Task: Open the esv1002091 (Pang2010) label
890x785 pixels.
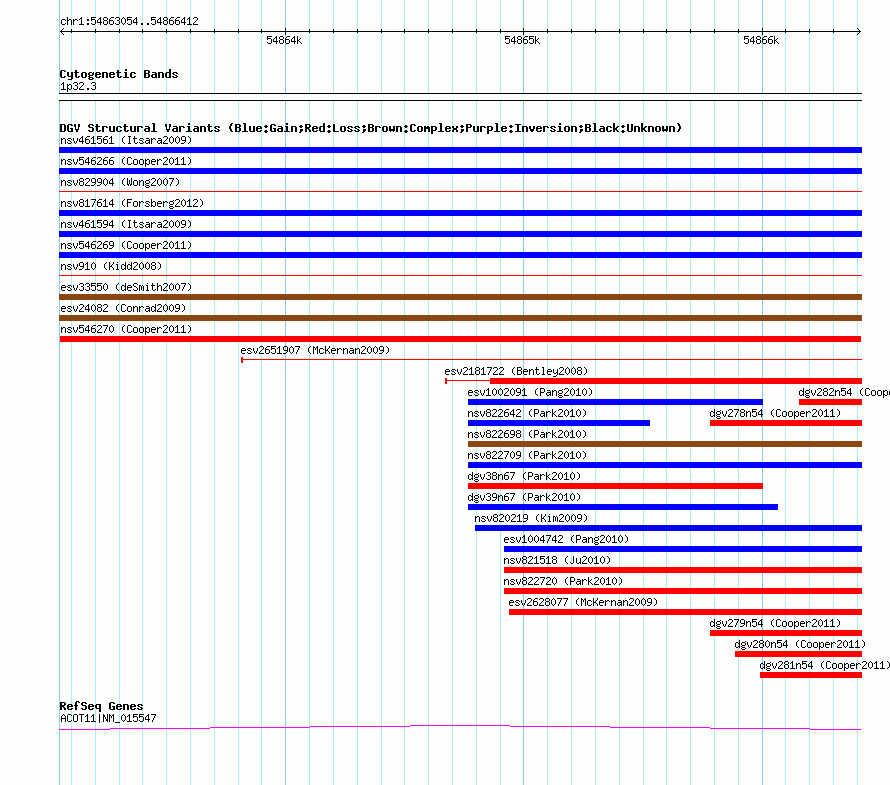Action: click(530, 392)
